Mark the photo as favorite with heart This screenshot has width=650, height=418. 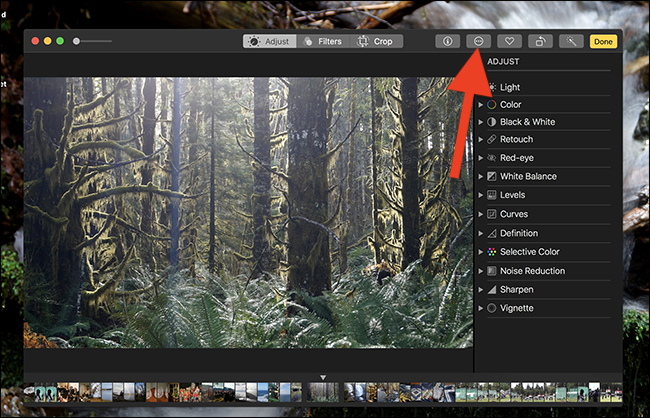[x=509, y=41]
